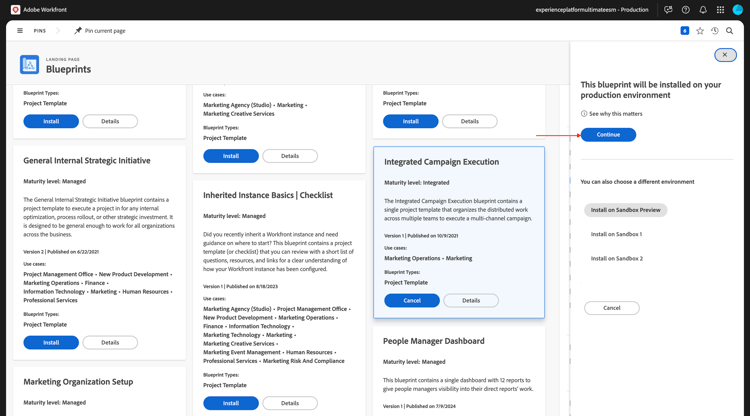This screenshot has height=416, width=750.
Task: Open Details for Inherited Instance Basics Checklist
Action: pyautogui.click(x=290, y=404)
